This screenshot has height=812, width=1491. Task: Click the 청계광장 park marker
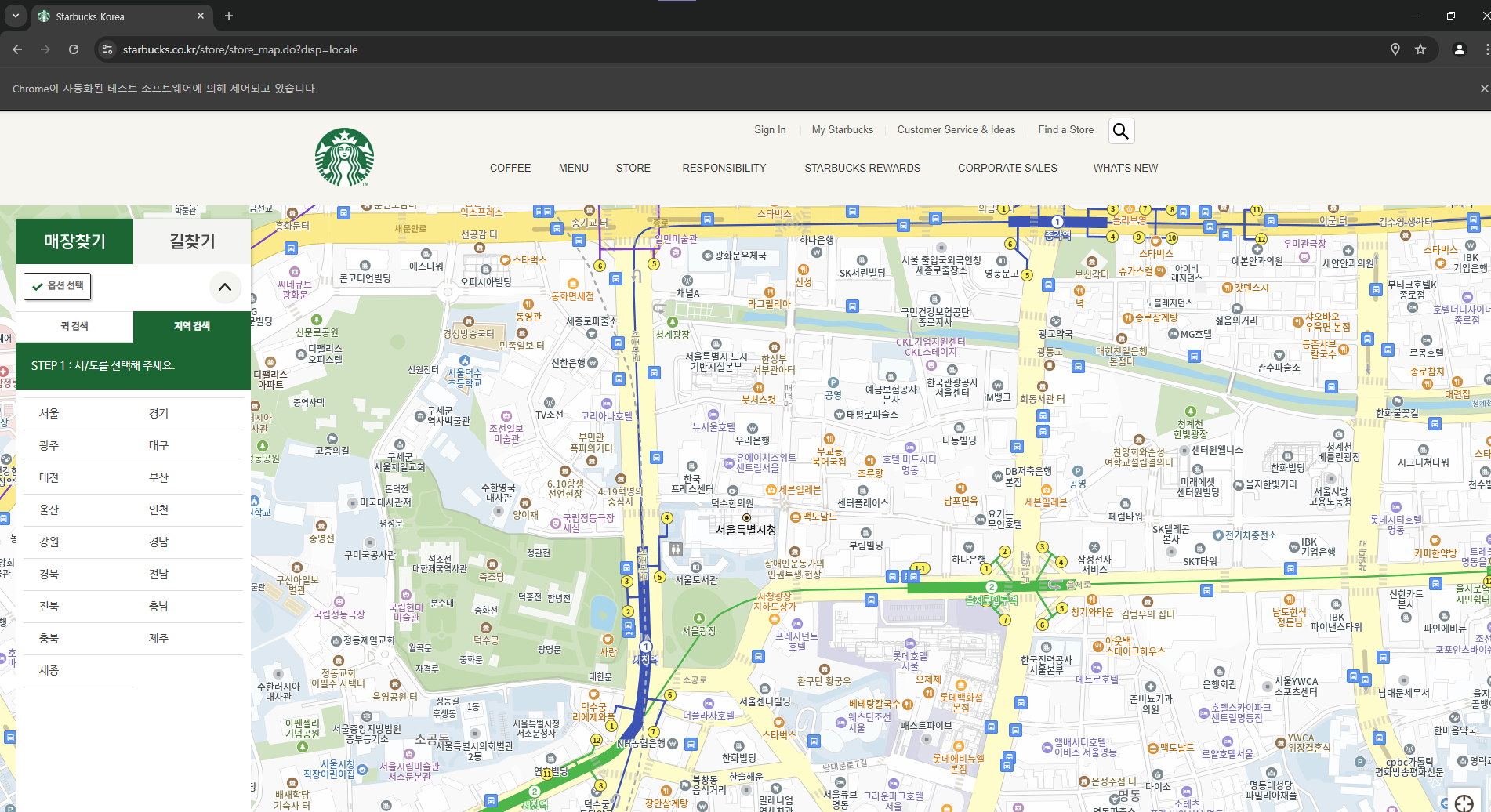pos(673,322)
